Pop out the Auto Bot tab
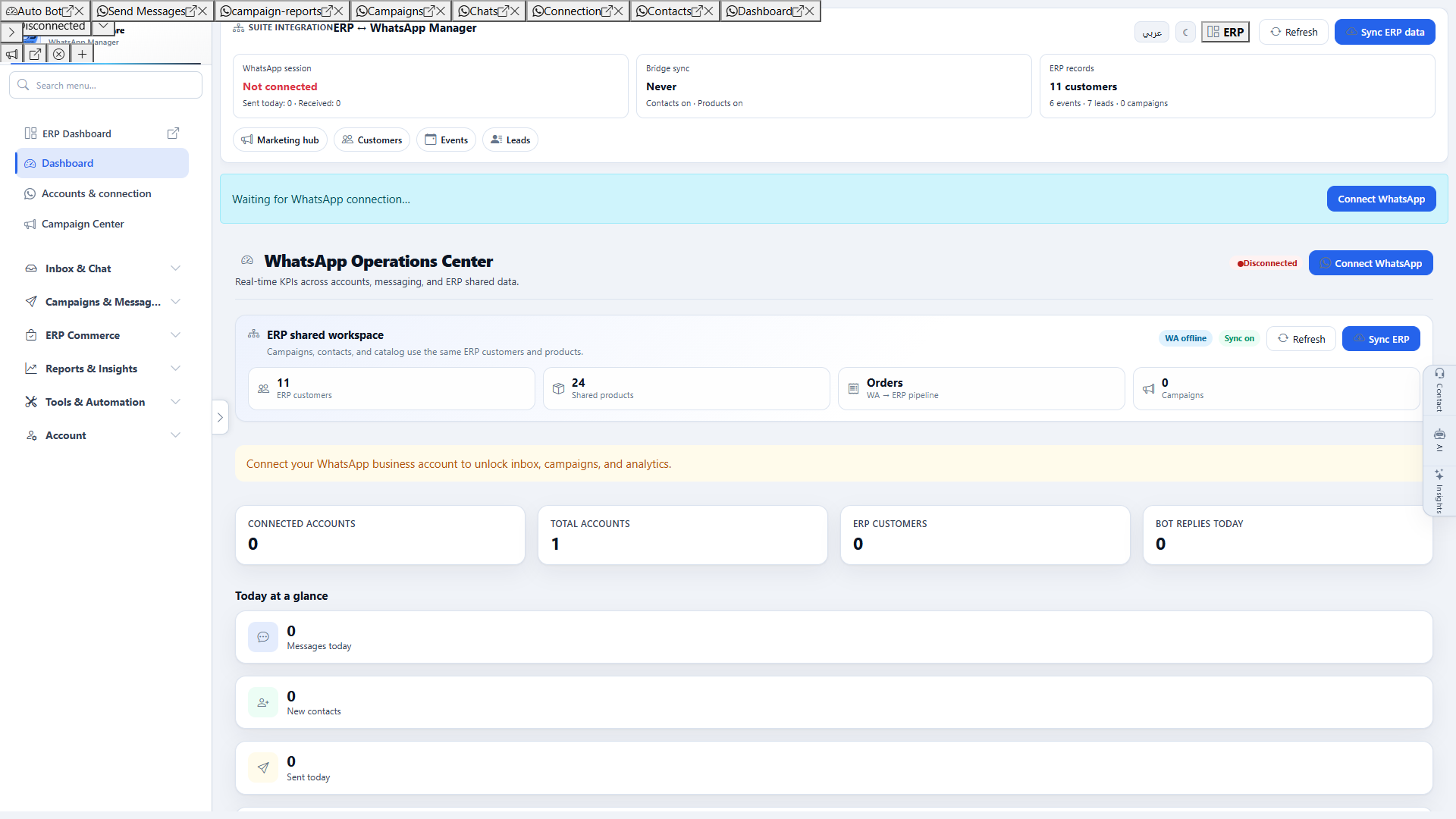1456x819 pixels. click(x=67, y=11)
